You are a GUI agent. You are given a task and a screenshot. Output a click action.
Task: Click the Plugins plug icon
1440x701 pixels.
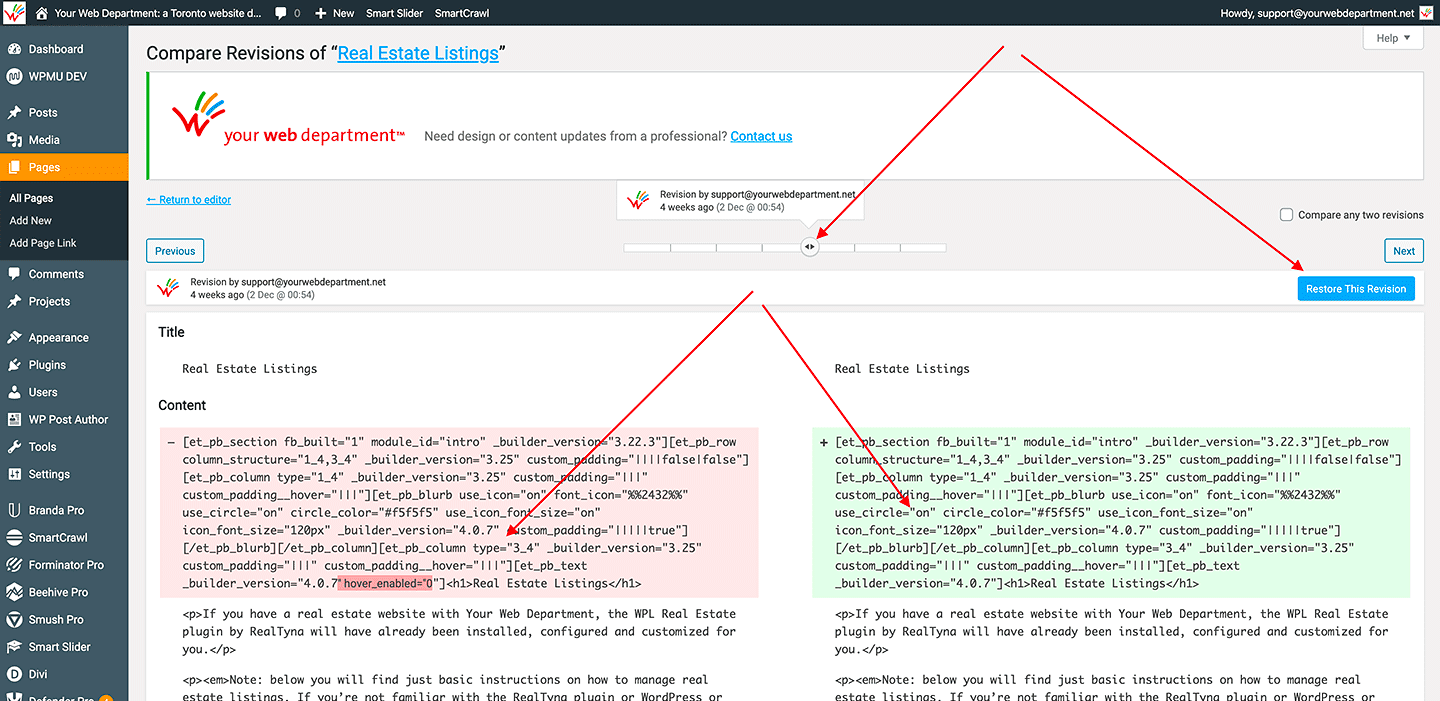click(14, 365)
